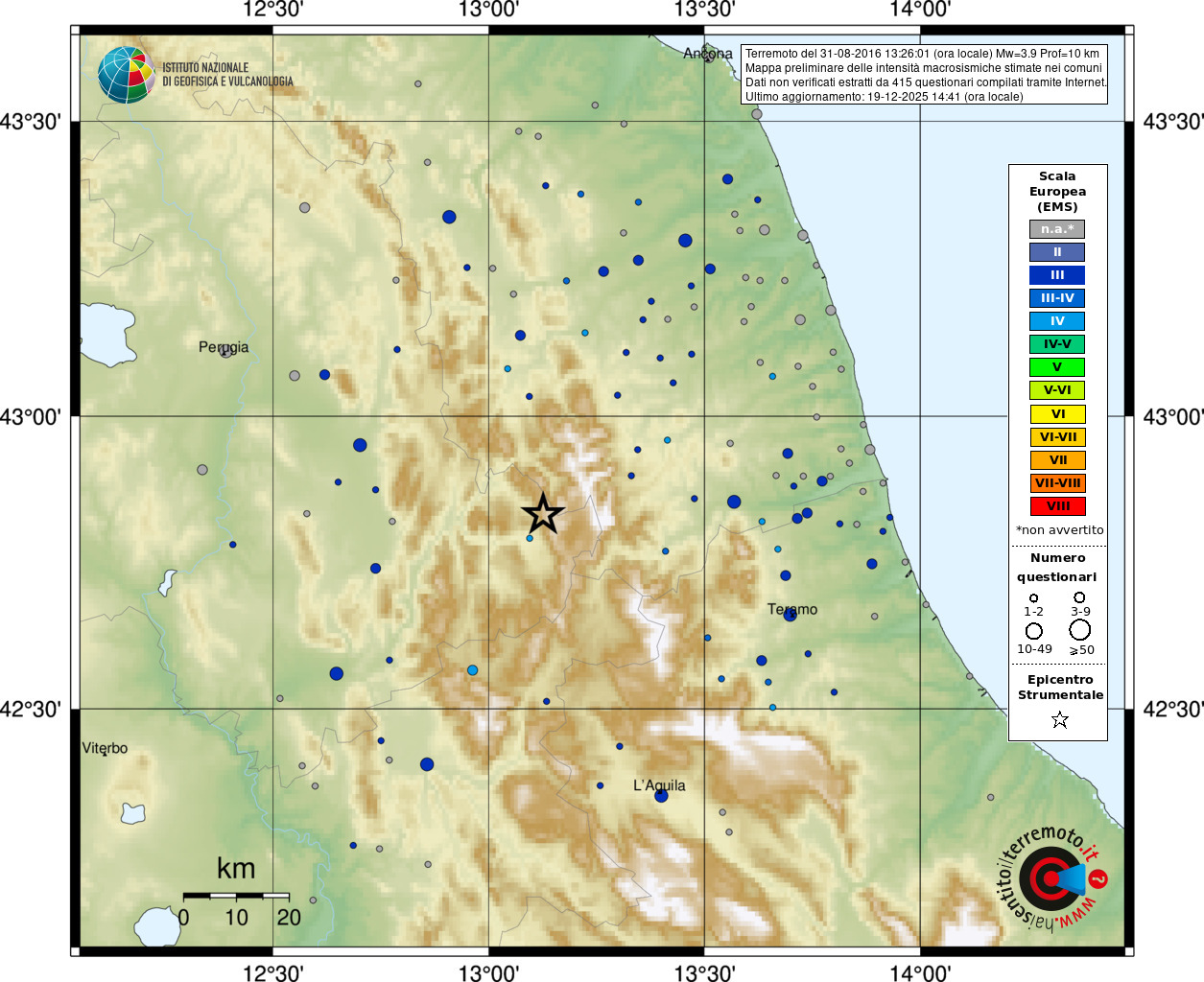Click the L'Aquila city label
This screenshot has width=1204, height=982.
tap(659, 785)
